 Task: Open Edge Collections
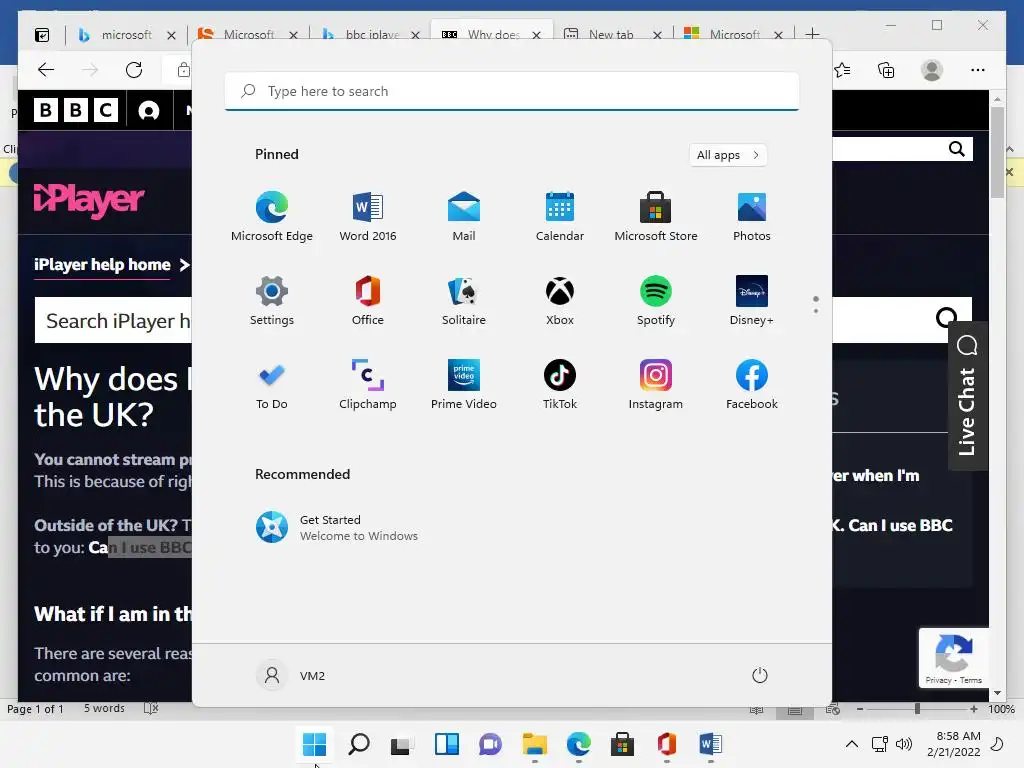click(886, 70)
